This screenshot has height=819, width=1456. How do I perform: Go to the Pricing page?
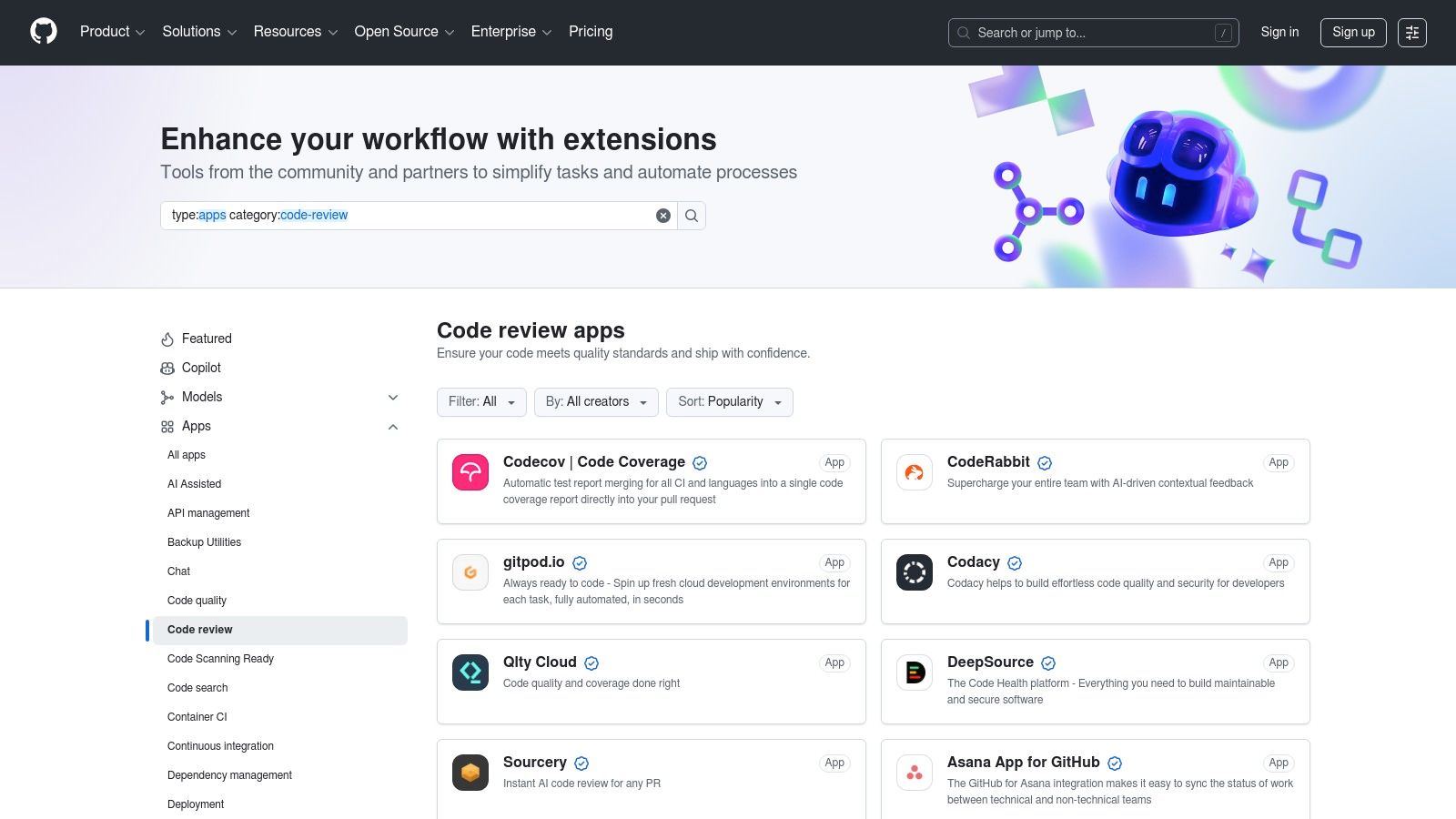click(x=591, y=32)
